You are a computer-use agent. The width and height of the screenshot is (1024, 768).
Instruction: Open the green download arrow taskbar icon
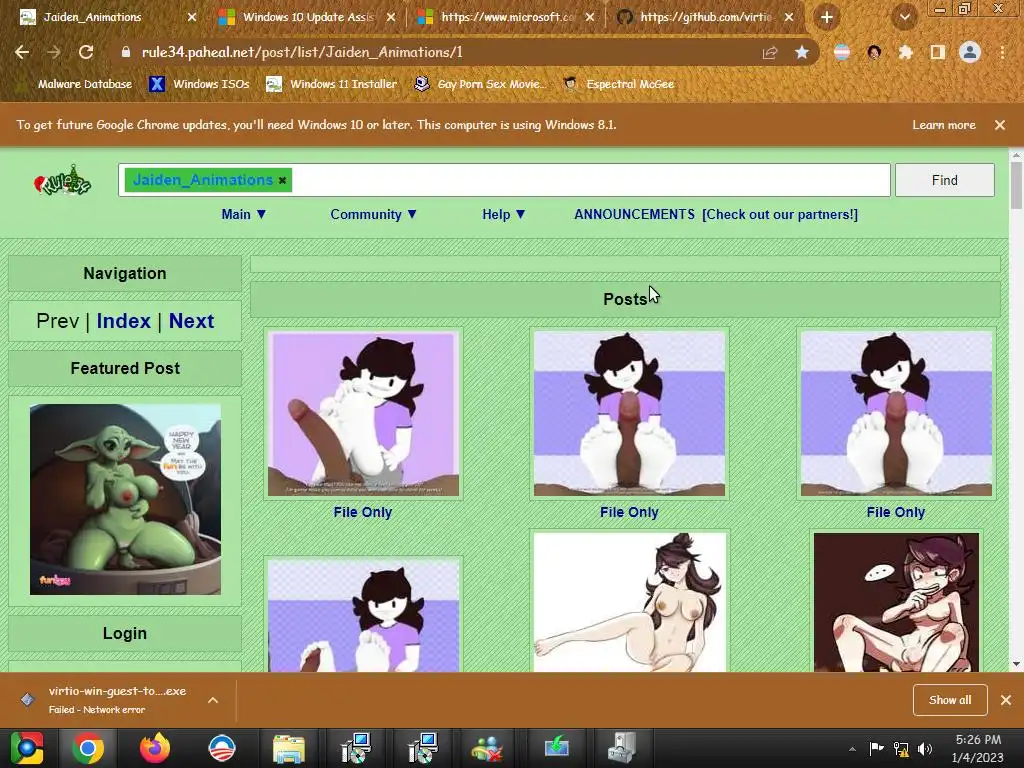click(556, 748)
